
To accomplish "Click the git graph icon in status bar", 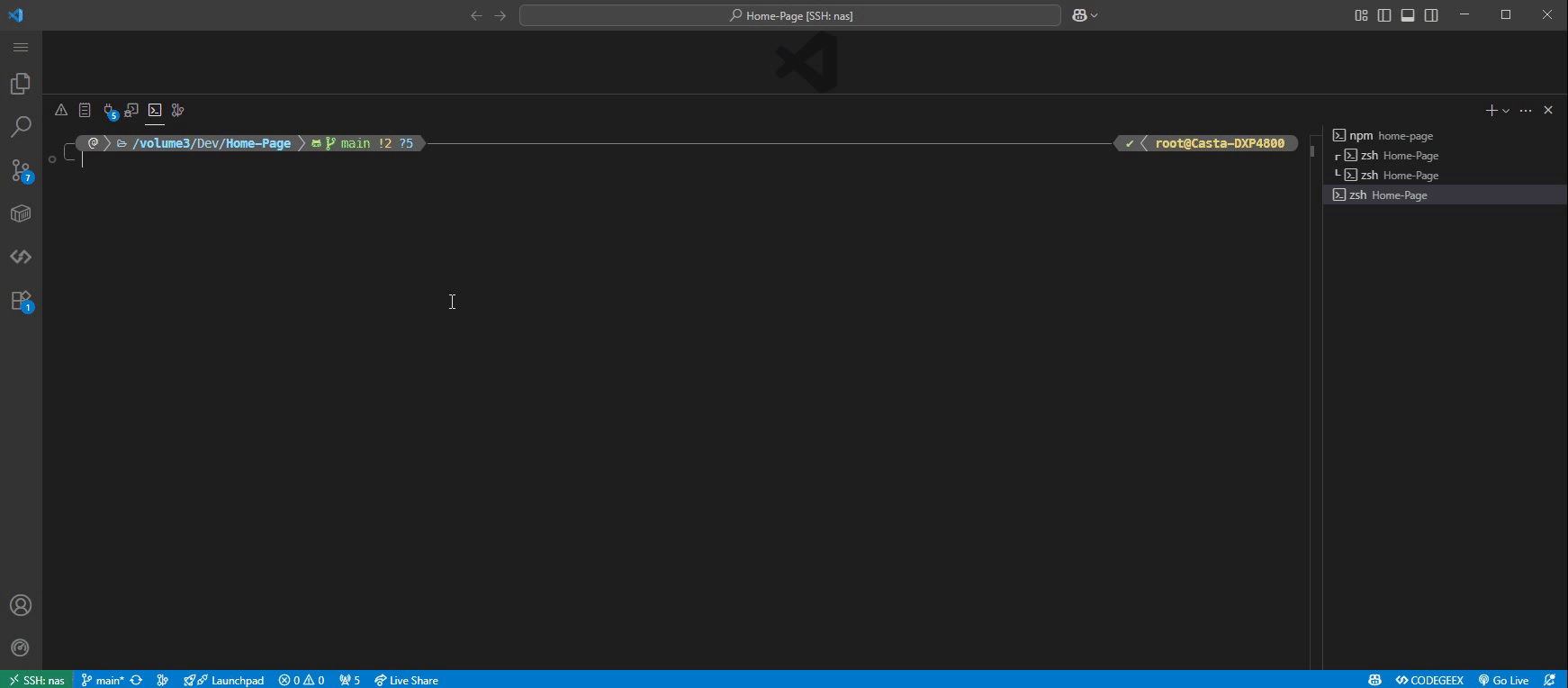I will 163,680.
